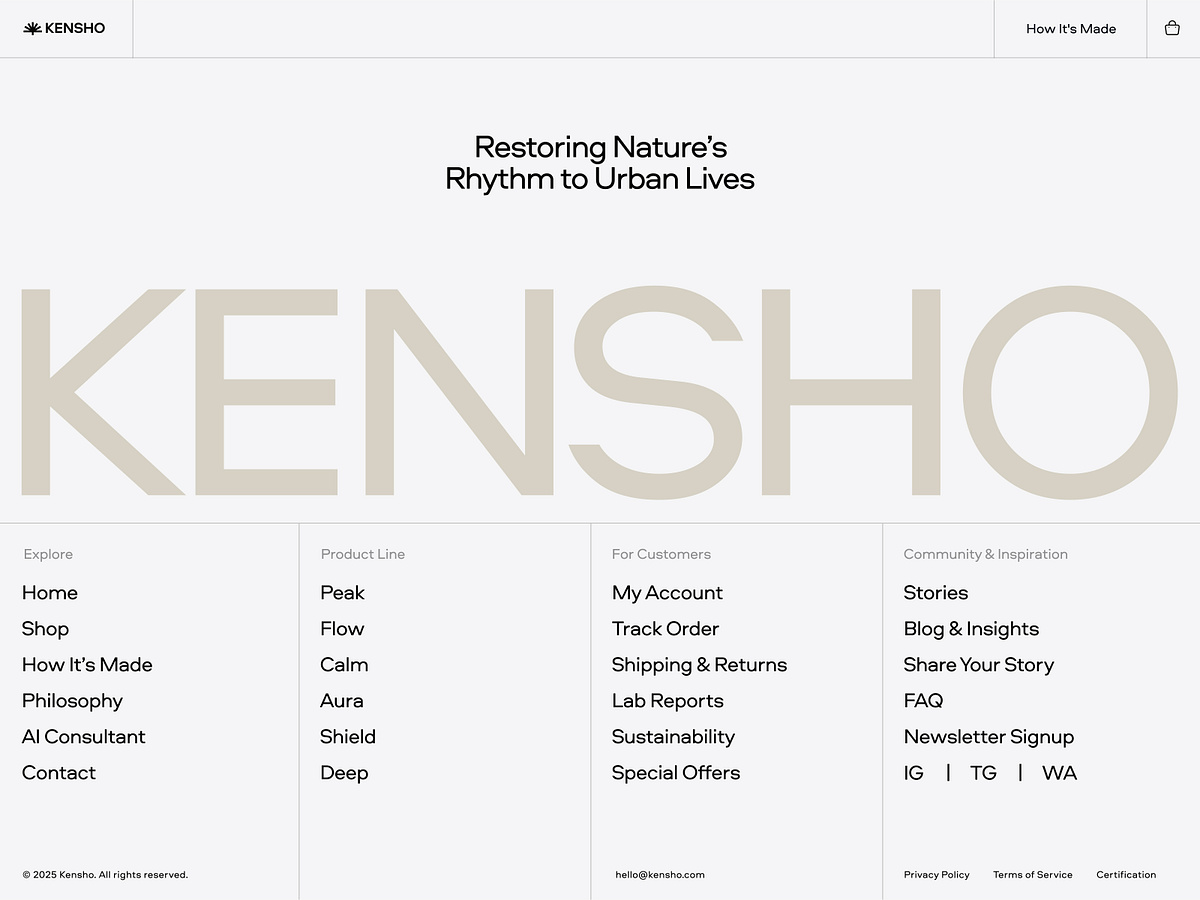Image resolution: width=1200 pixels, height=900 pixels.
Task: Open the Shield product page
Action: [x=348, y=737]
